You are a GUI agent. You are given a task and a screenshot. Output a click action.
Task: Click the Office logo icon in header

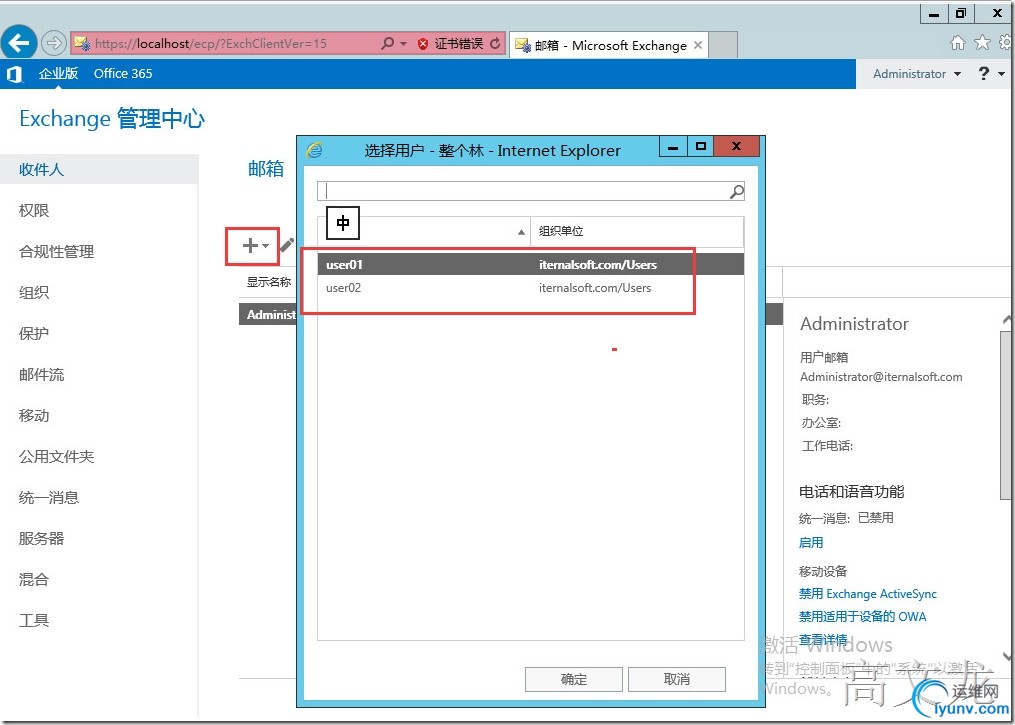[x=14, y=74]
